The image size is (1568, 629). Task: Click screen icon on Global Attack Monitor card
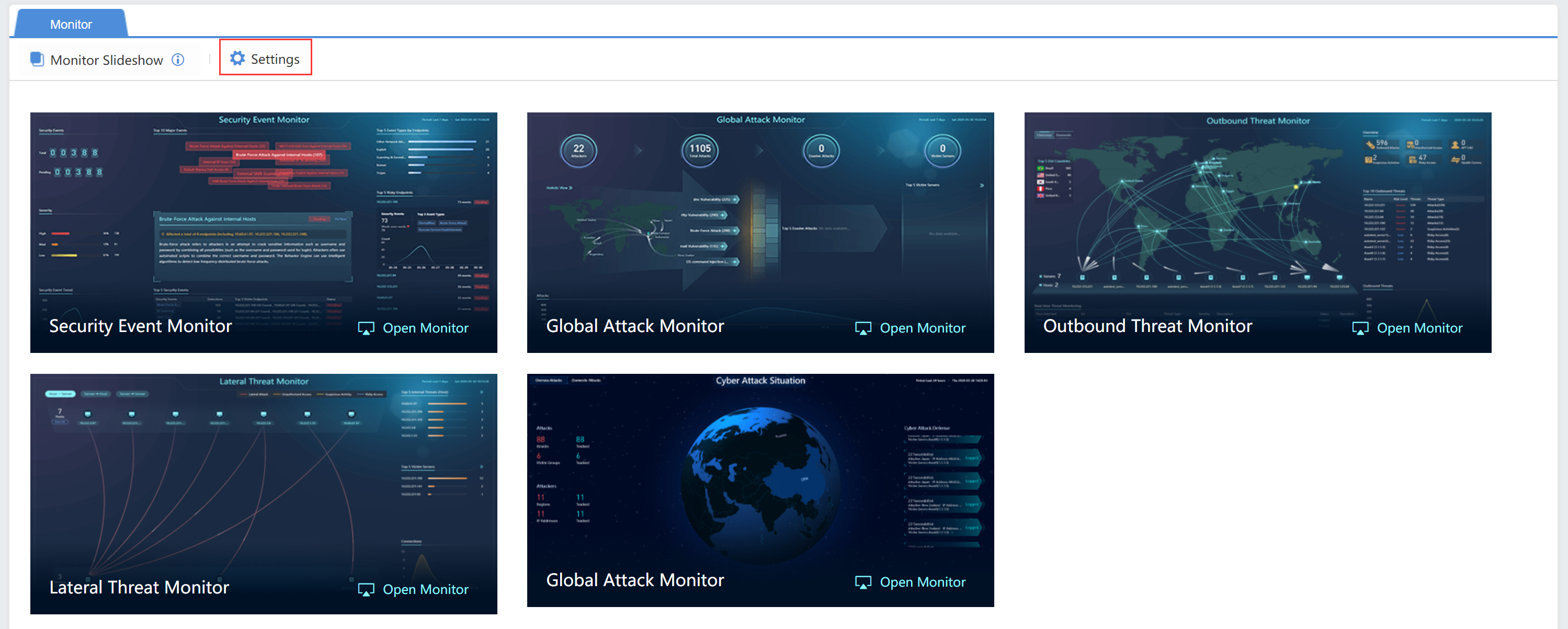coord(862,328)
